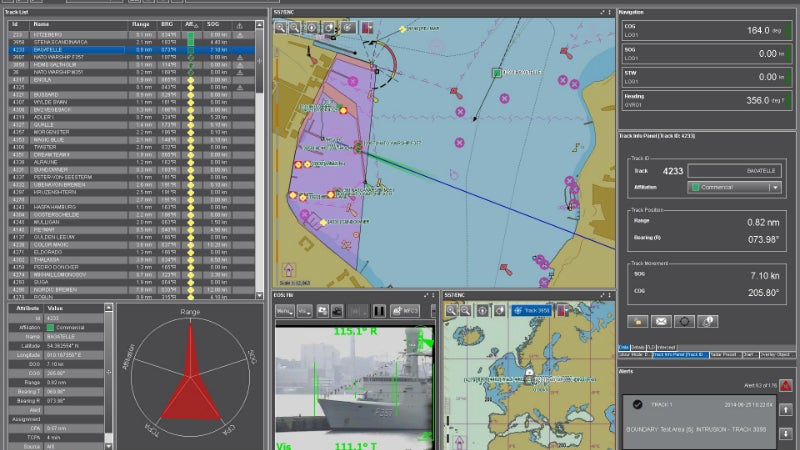Pause the EOS camera video feed
The width and height of the screenshot is (800, 450).
[x=379, y=312]
